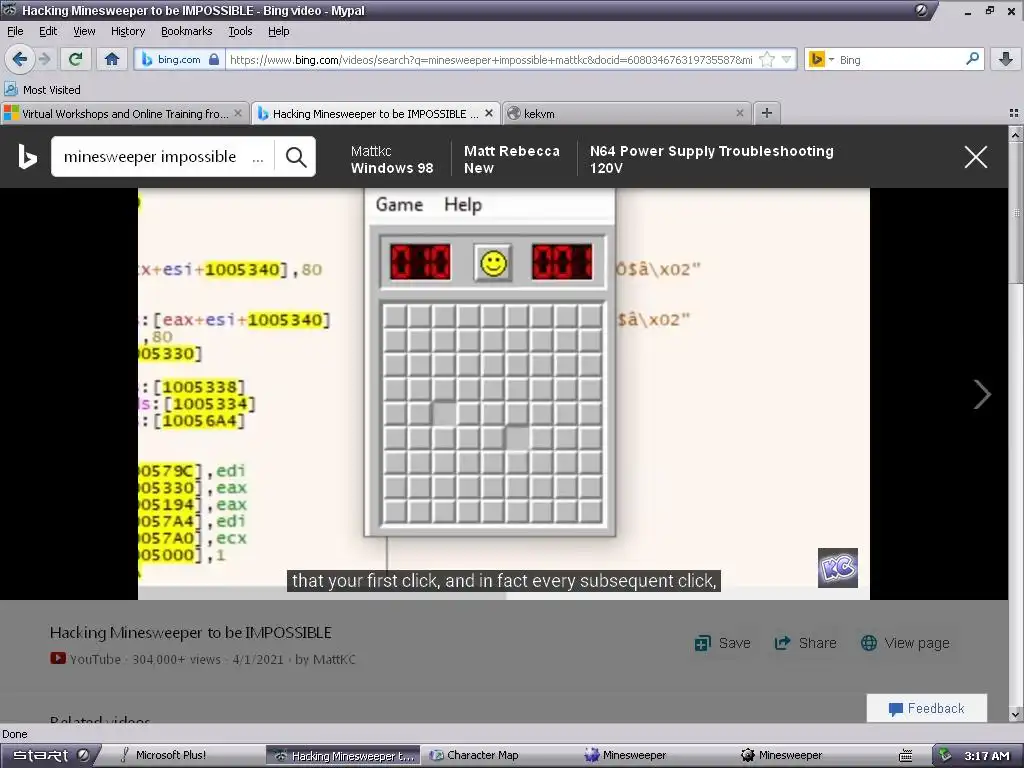1024x768 pixels.
Task: Close the kekvm tab
Action: 740,113
